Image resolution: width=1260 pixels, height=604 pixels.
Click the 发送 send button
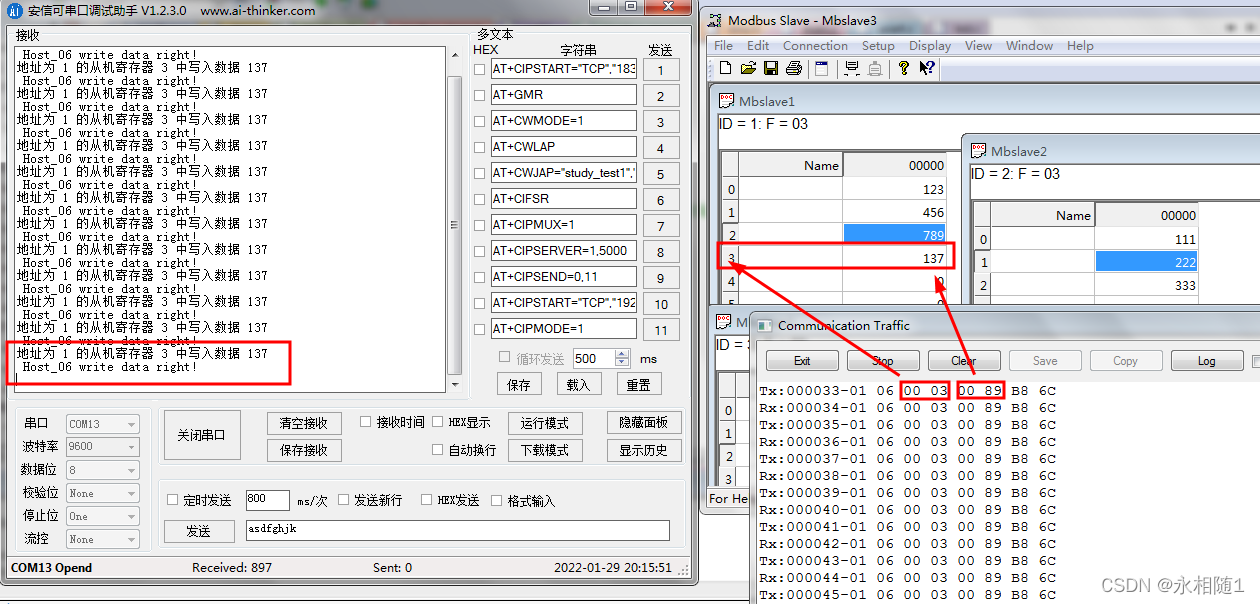pyautogui.click(x=198, y=531)
